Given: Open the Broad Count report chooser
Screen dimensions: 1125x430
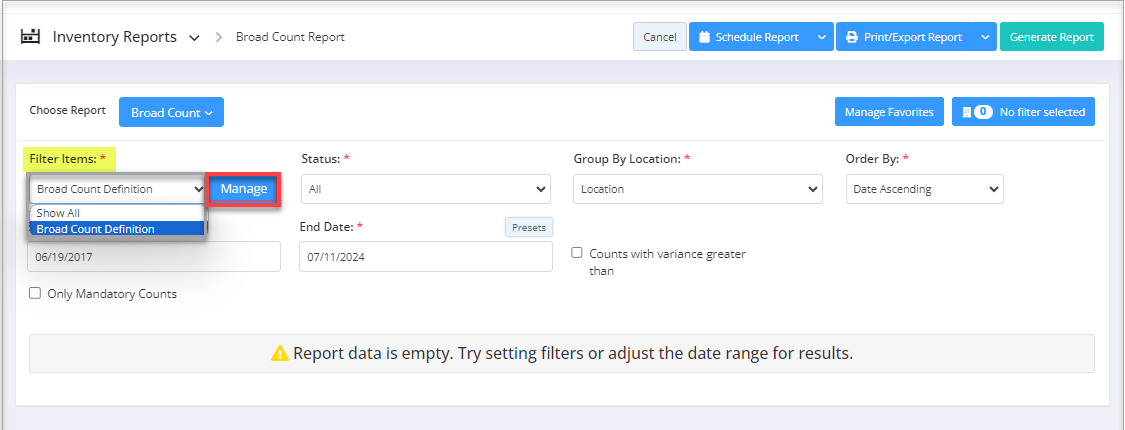Looking at the screenshot, I should coord(171,112).
